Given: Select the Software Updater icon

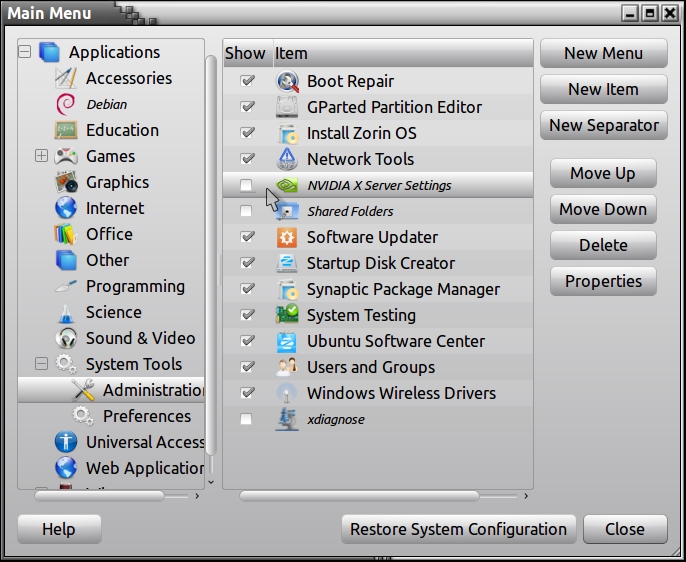Looking at the screenshot, I should pyautogui.click(x=287, y=238).
